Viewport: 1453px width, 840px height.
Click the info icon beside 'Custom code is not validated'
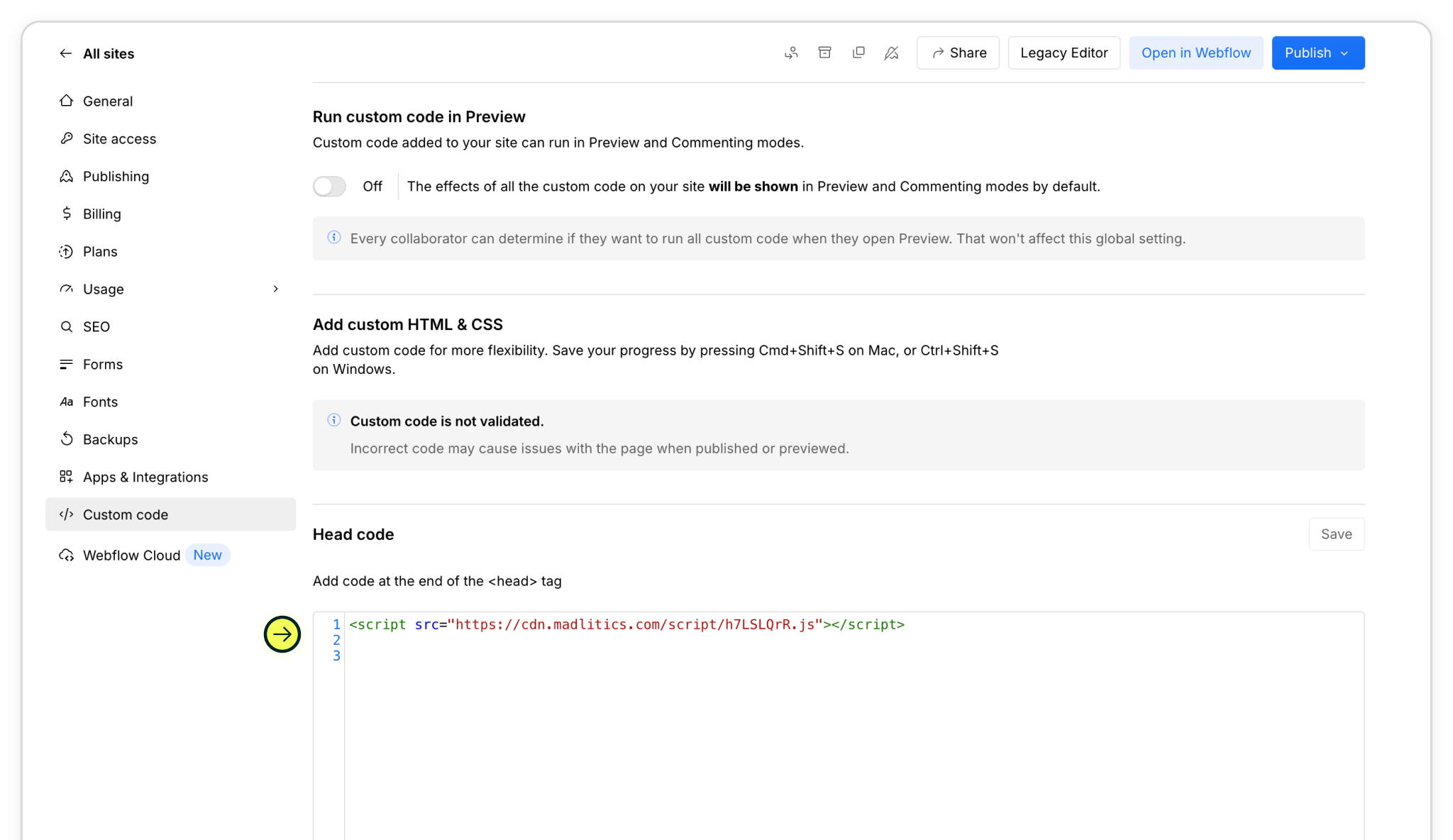334,420
